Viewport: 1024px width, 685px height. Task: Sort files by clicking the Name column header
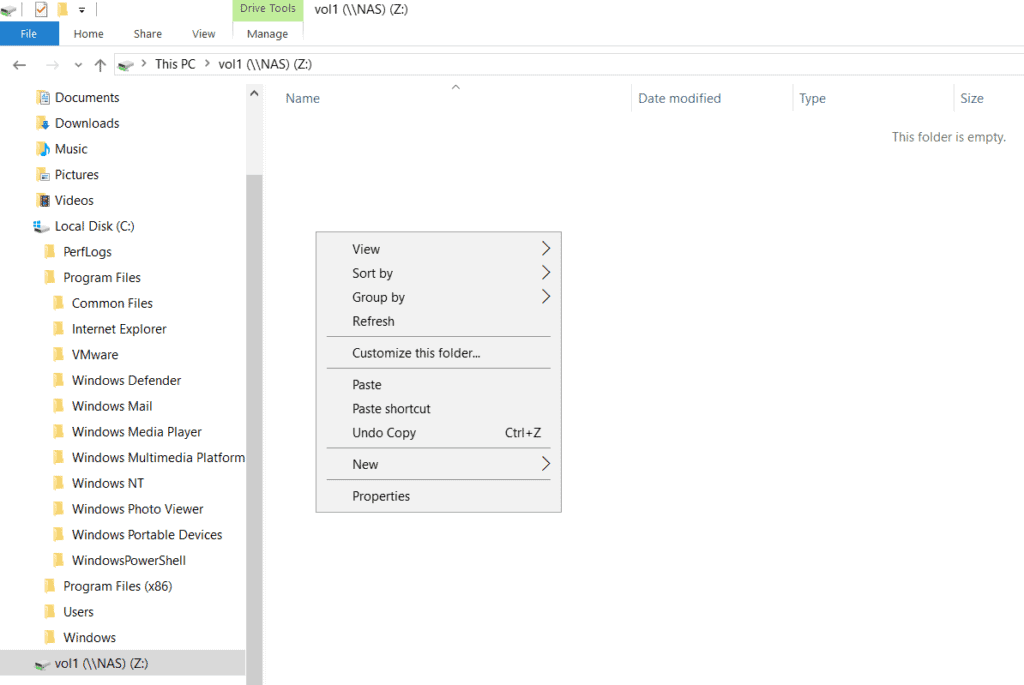pos(302,98)
